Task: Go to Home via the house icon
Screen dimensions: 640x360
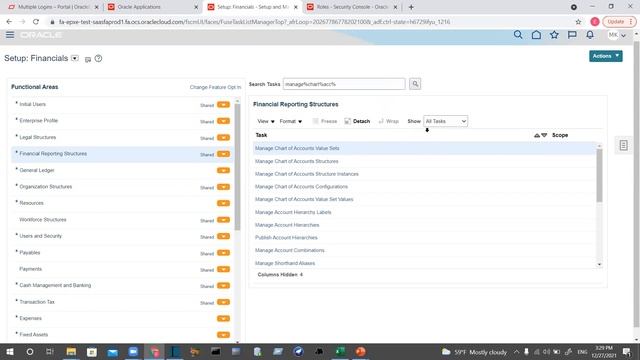Action: click(x=536, y=35)
